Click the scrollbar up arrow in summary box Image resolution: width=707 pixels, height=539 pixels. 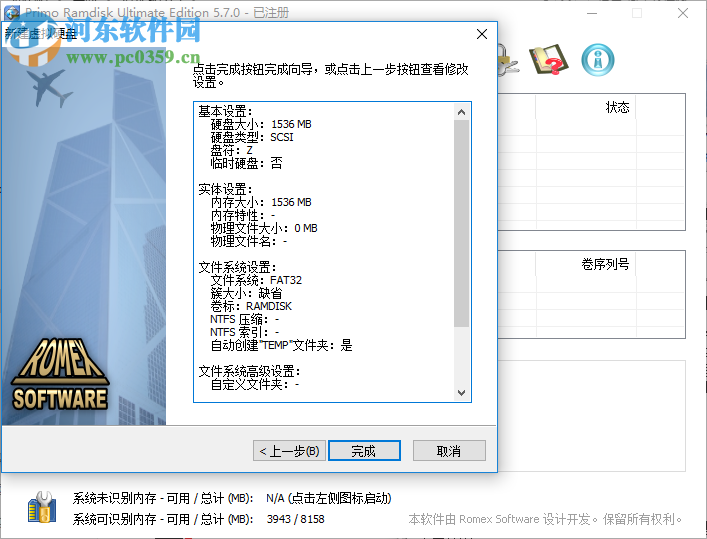(461, 112)
